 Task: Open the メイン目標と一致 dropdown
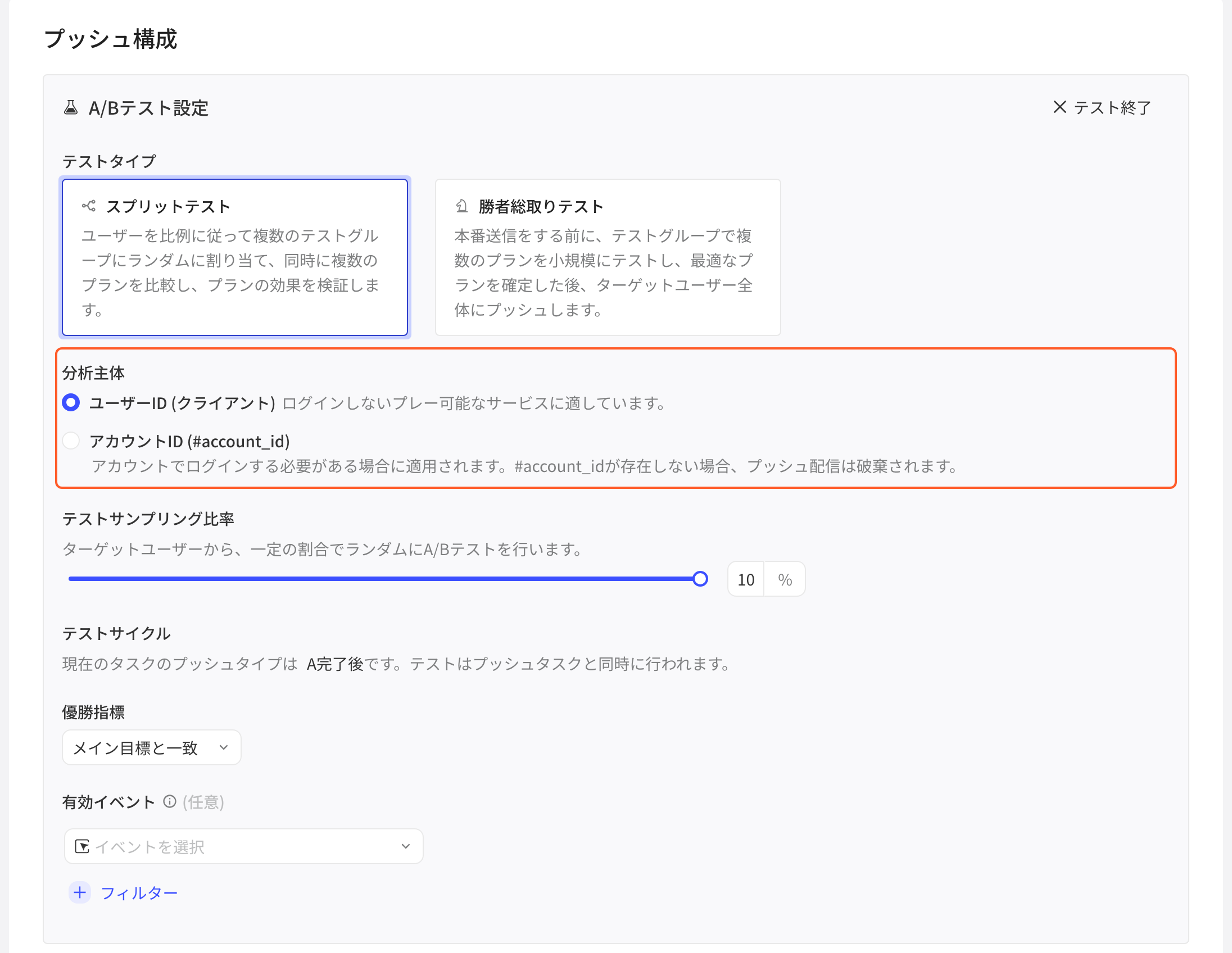tap(151, 747)
